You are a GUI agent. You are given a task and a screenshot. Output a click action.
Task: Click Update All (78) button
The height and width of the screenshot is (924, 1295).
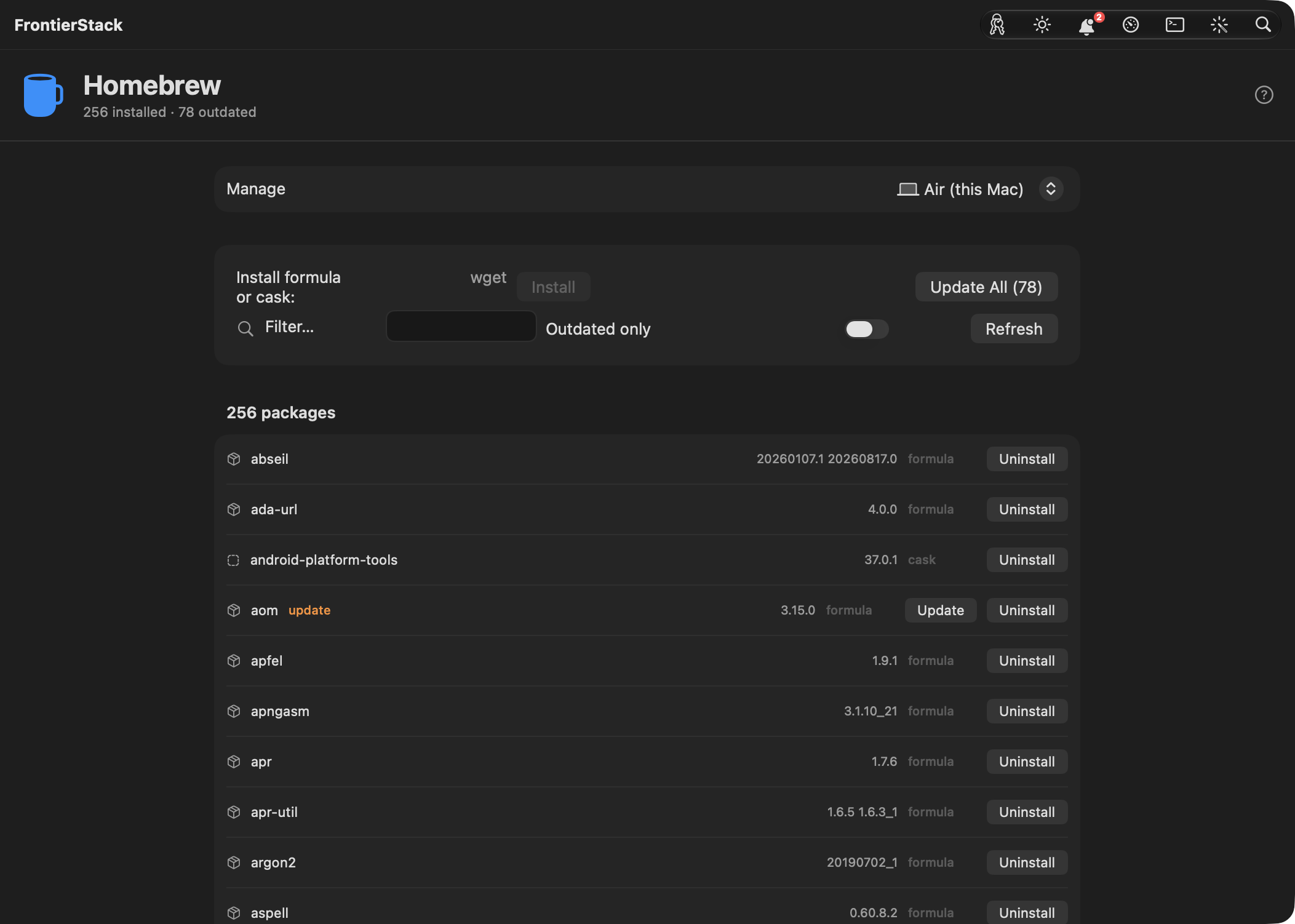pos(986,287)
